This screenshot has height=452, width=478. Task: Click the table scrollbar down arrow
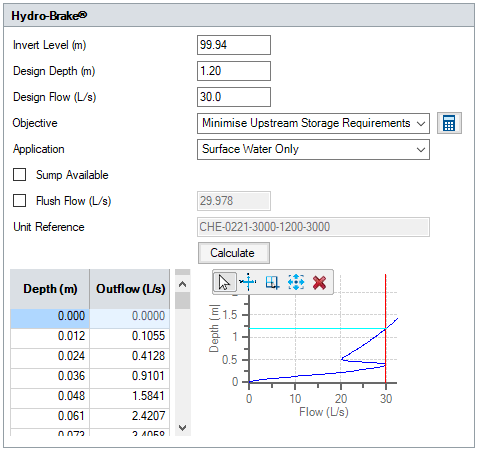click(x=182, y=427)
